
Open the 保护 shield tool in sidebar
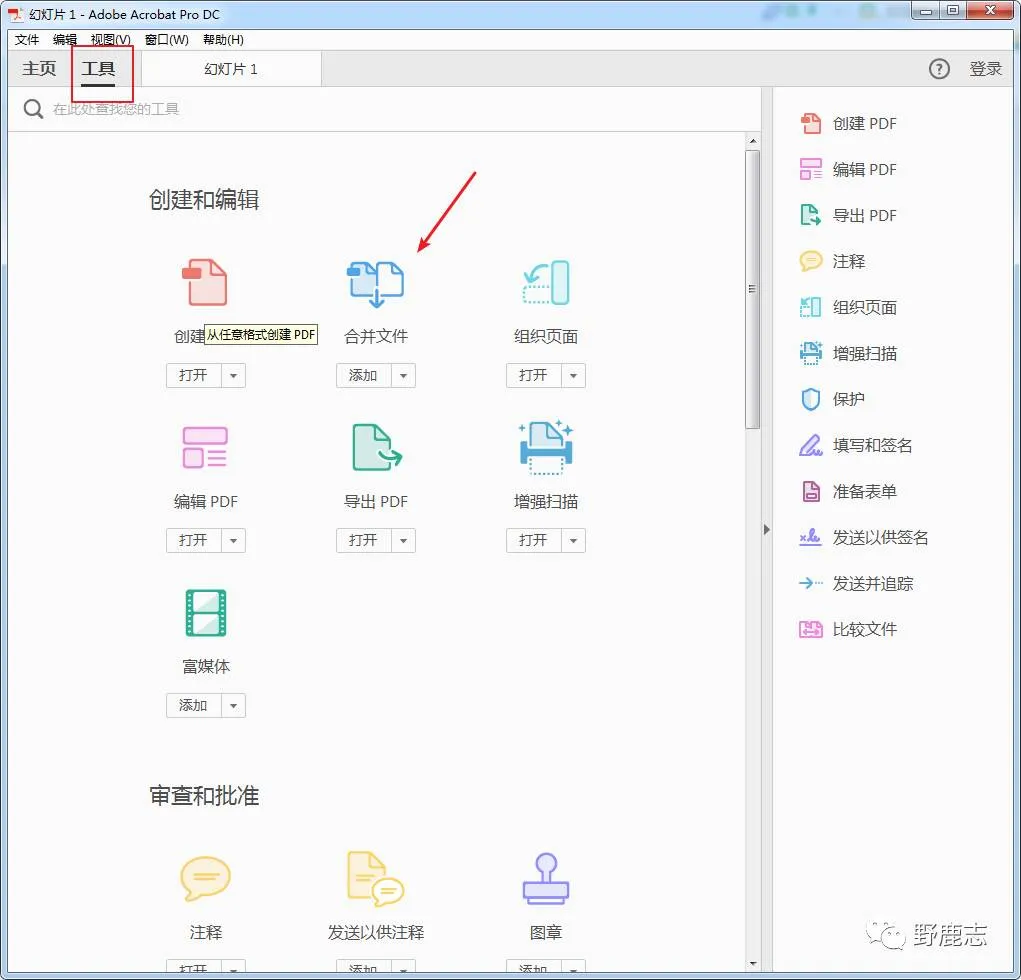[x=832, y=399]
